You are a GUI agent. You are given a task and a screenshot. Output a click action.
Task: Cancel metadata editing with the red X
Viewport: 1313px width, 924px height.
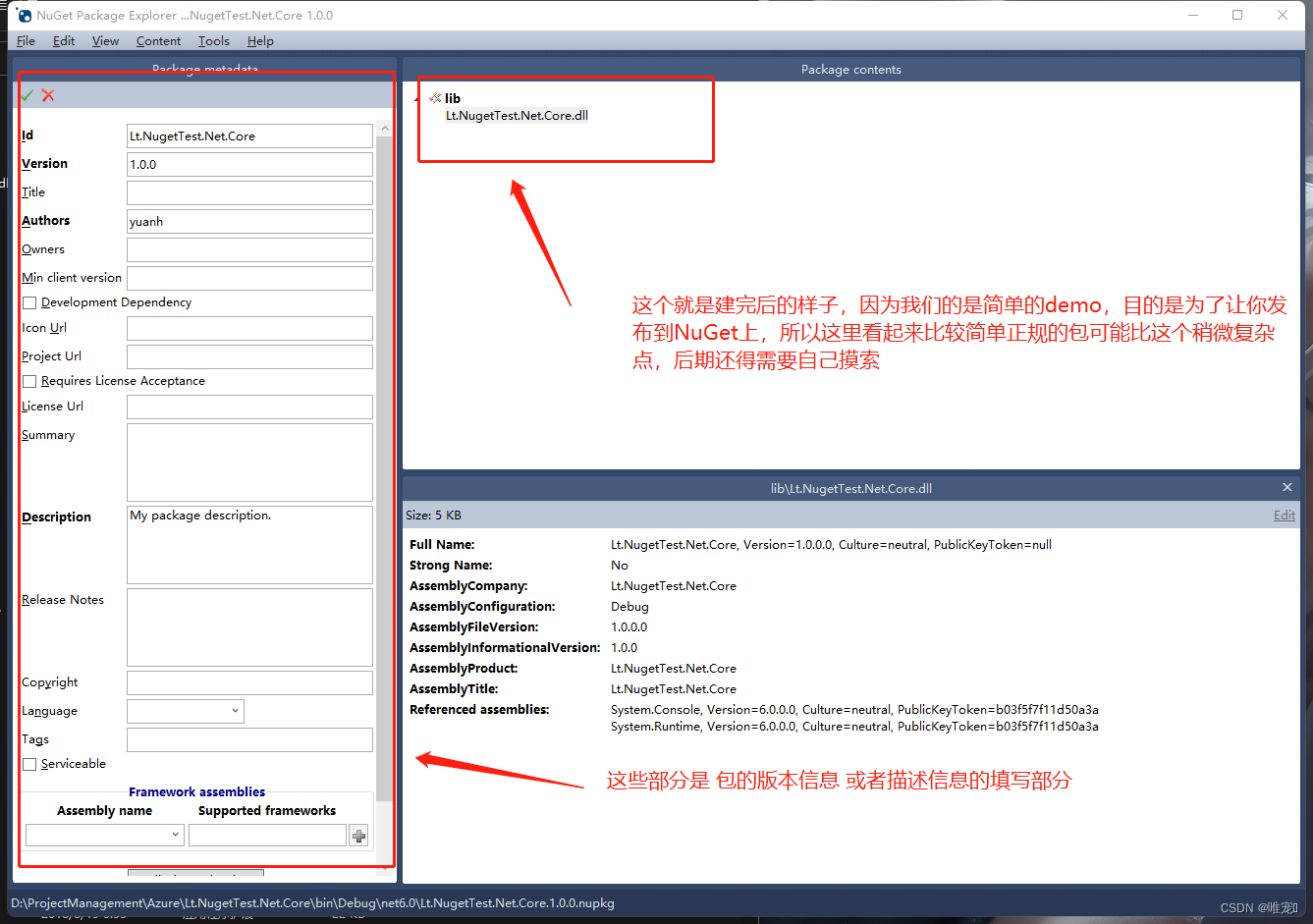[48, 95]
